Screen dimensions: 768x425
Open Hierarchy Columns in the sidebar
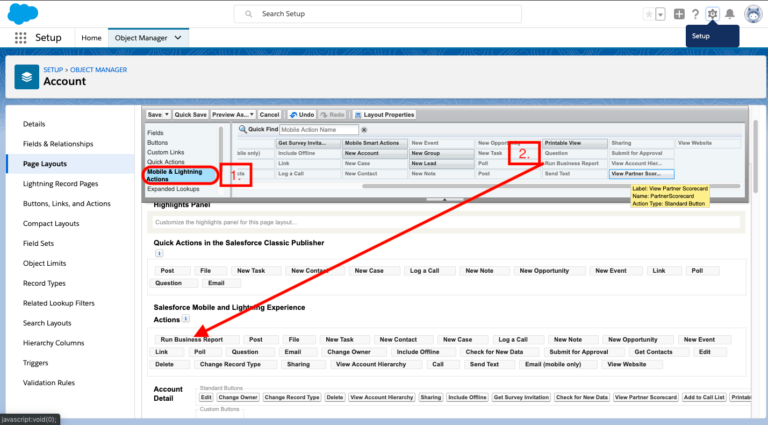click(x=53, y=343)
